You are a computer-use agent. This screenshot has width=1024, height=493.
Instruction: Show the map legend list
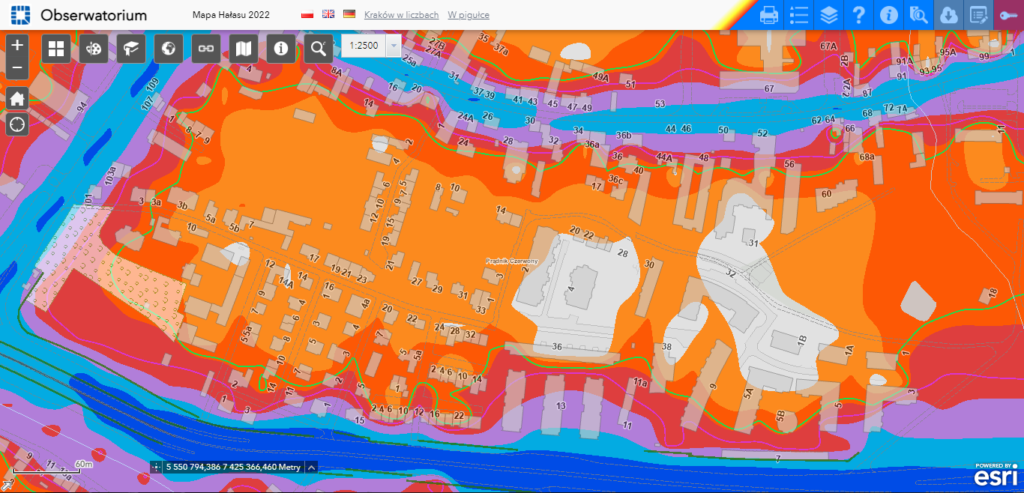[x=799, y=15]
